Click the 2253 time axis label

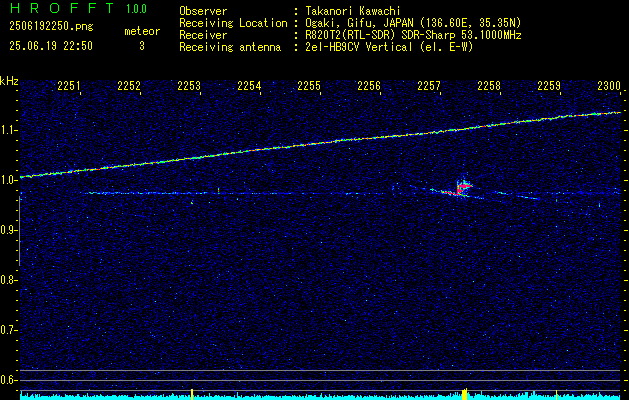[189, 85]
